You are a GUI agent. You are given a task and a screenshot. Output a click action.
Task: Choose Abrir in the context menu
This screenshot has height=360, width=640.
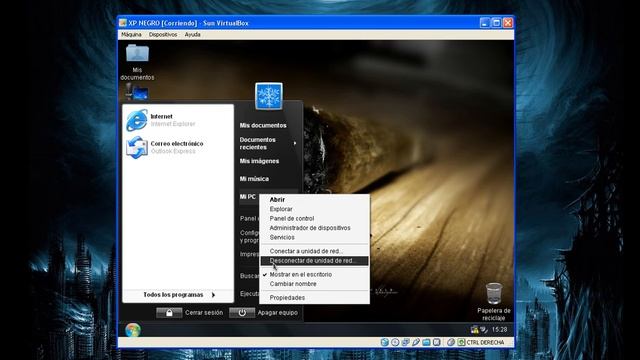click(x=314, y=200)
